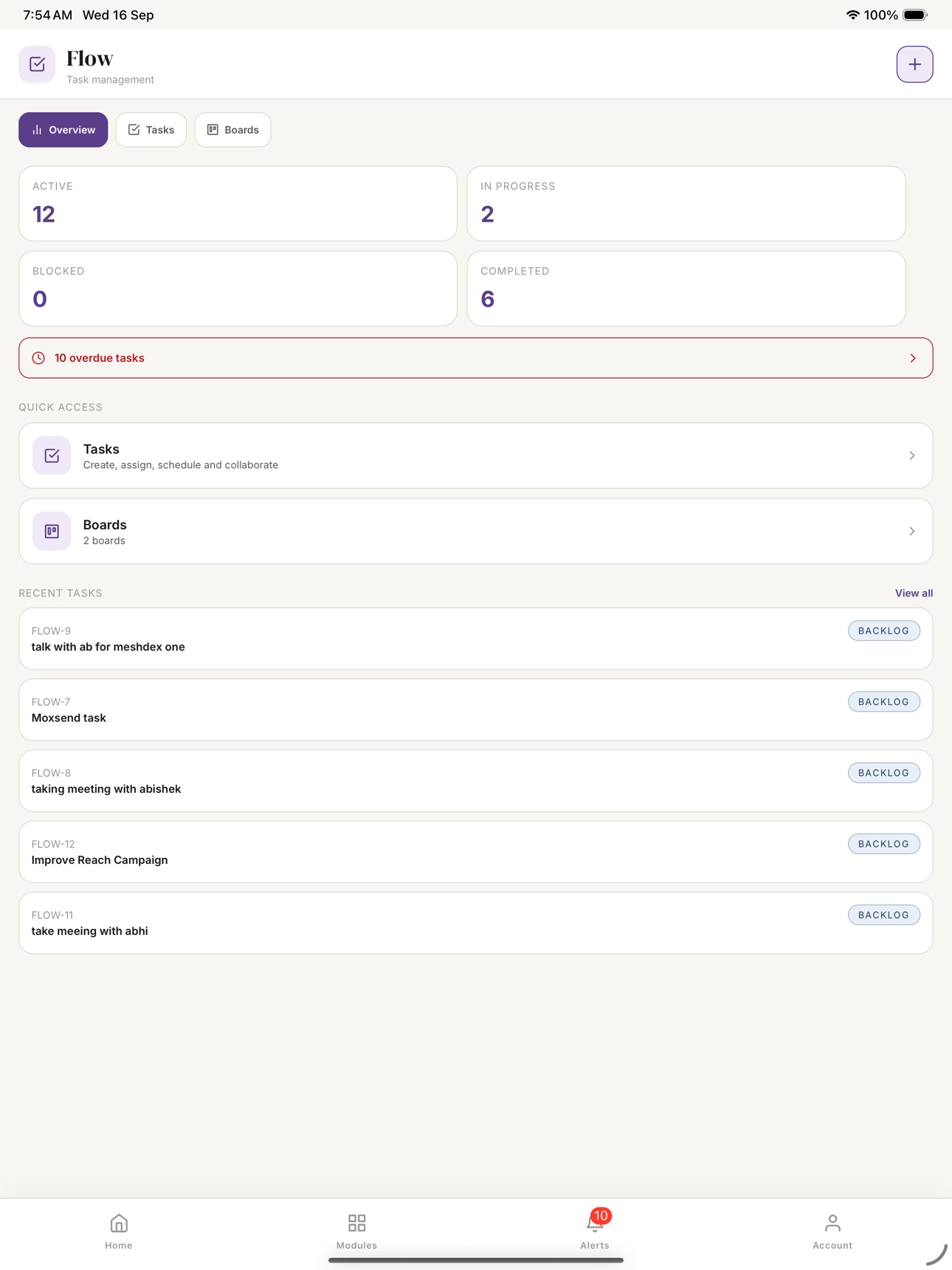Tap the Backlog badge on FLOW-8

(883, 772)
